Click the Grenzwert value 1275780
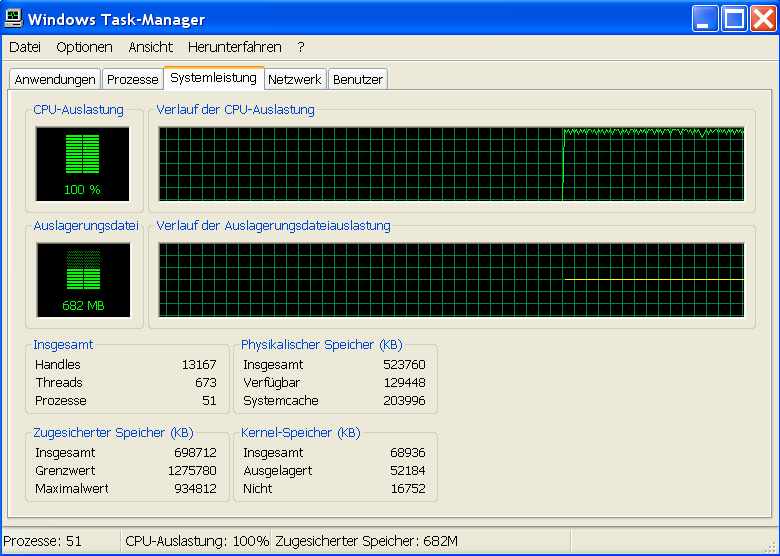The height and width of the screenshot is (556, 780). 193,470
